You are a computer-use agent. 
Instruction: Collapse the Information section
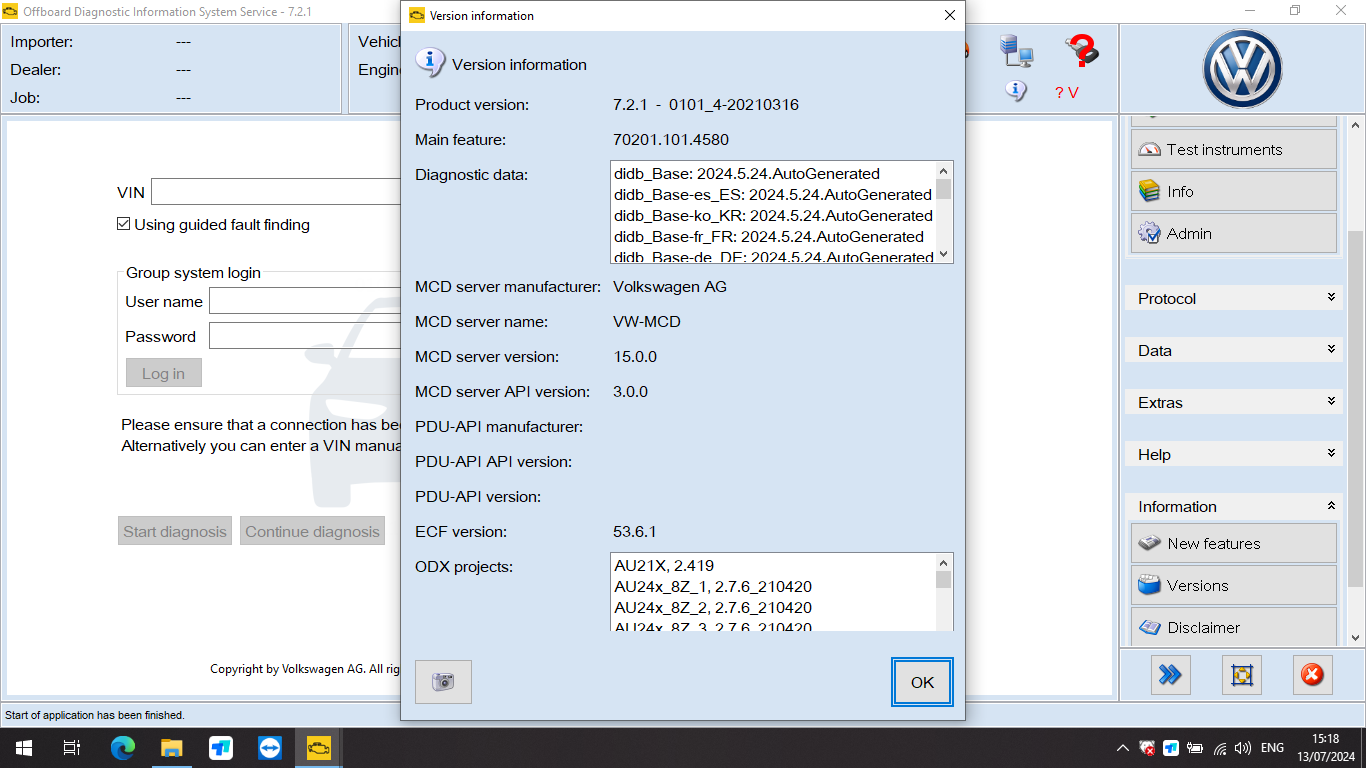[1233, 506]
